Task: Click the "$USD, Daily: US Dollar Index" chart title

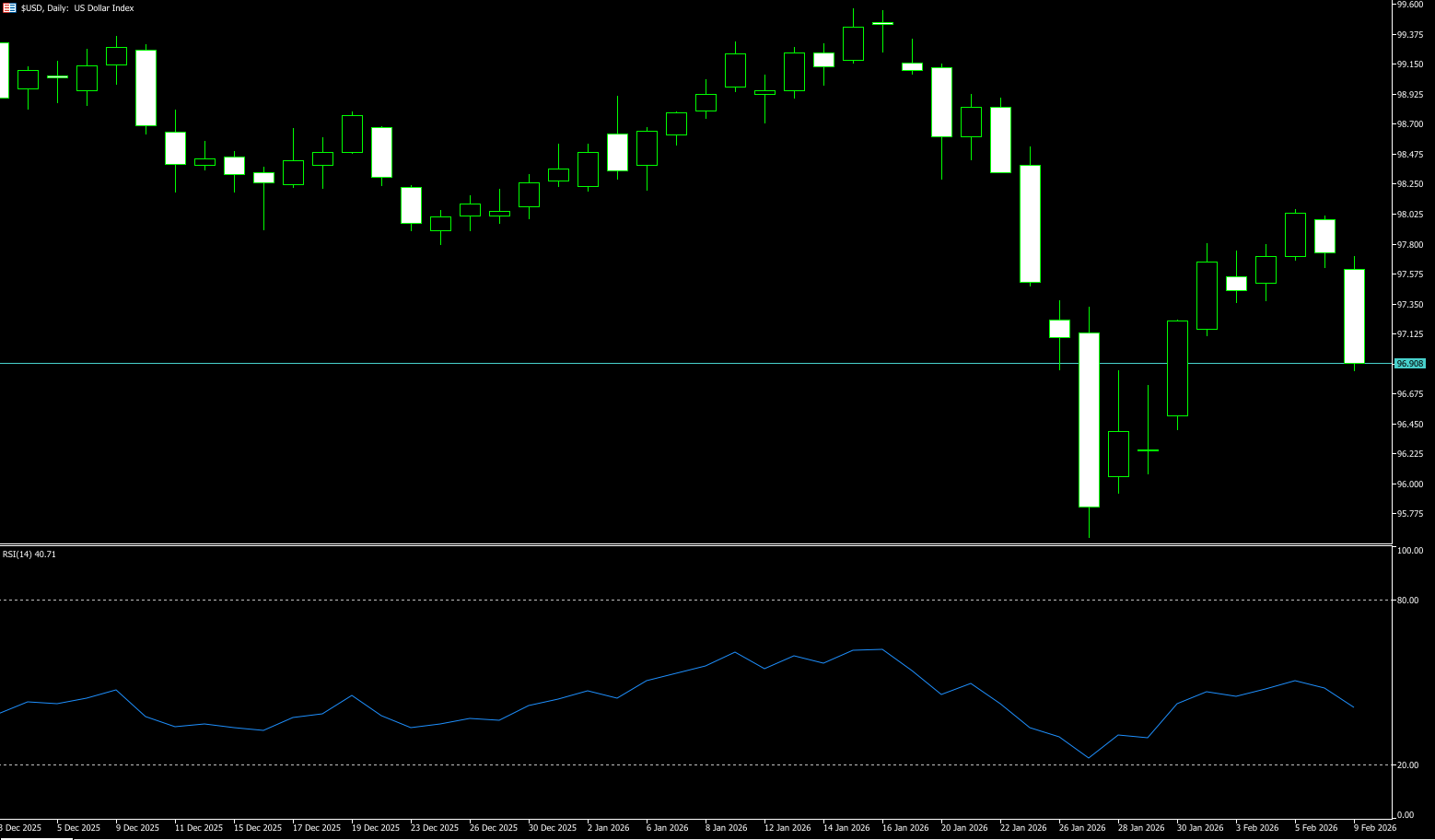Action: coord(77,8)
